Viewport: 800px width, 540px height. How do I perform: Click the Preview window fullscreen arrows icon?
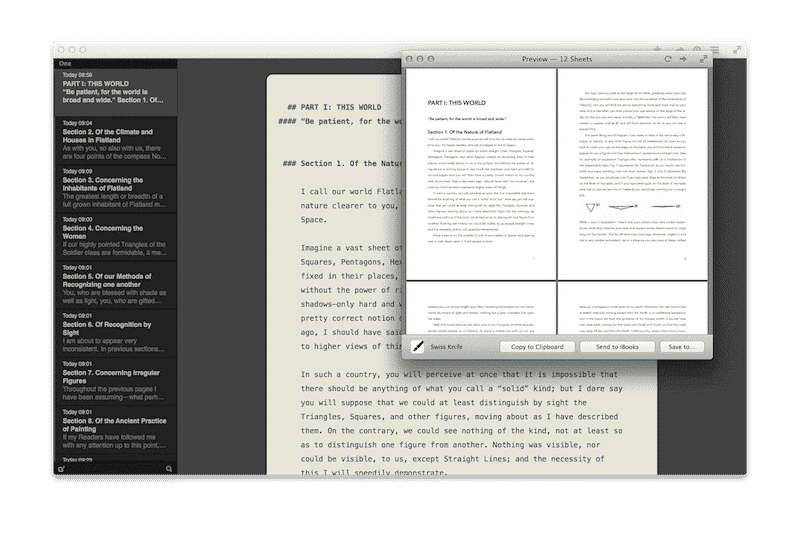tap(703, 59)
